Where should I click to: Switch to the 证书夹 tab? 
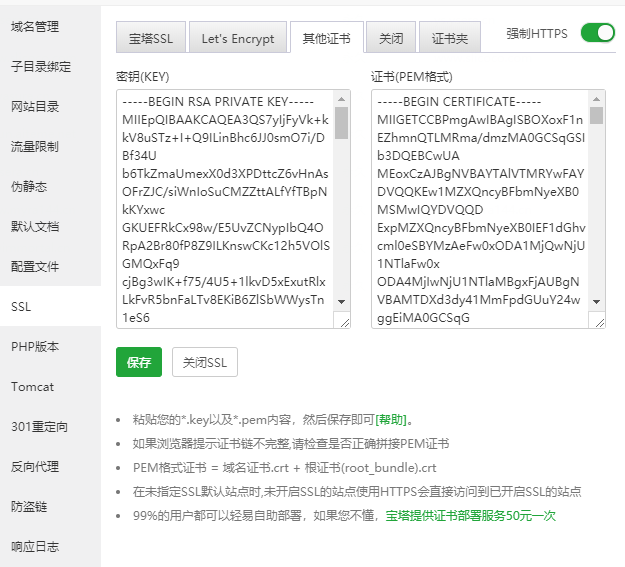click(449, 39)
